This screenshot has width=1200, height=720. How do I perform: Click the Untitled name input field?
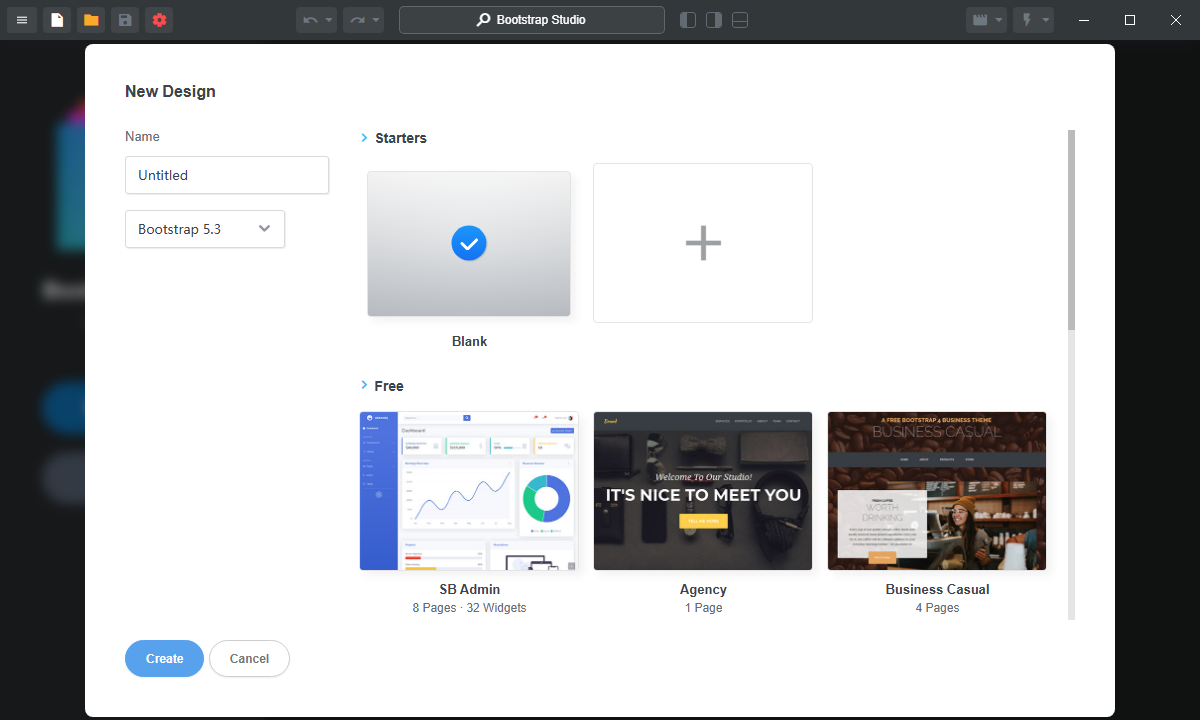coord(227,175)
